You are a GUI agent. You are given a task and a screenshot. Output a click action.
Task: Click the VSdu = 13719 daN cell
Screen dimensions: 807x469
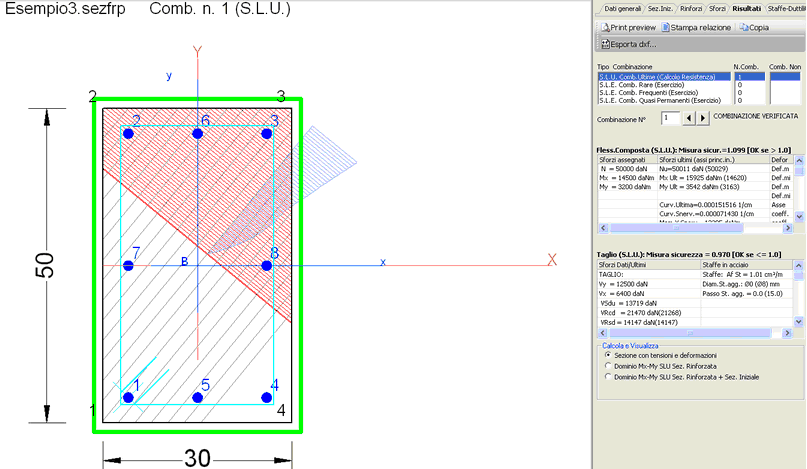tap(648, 303)
